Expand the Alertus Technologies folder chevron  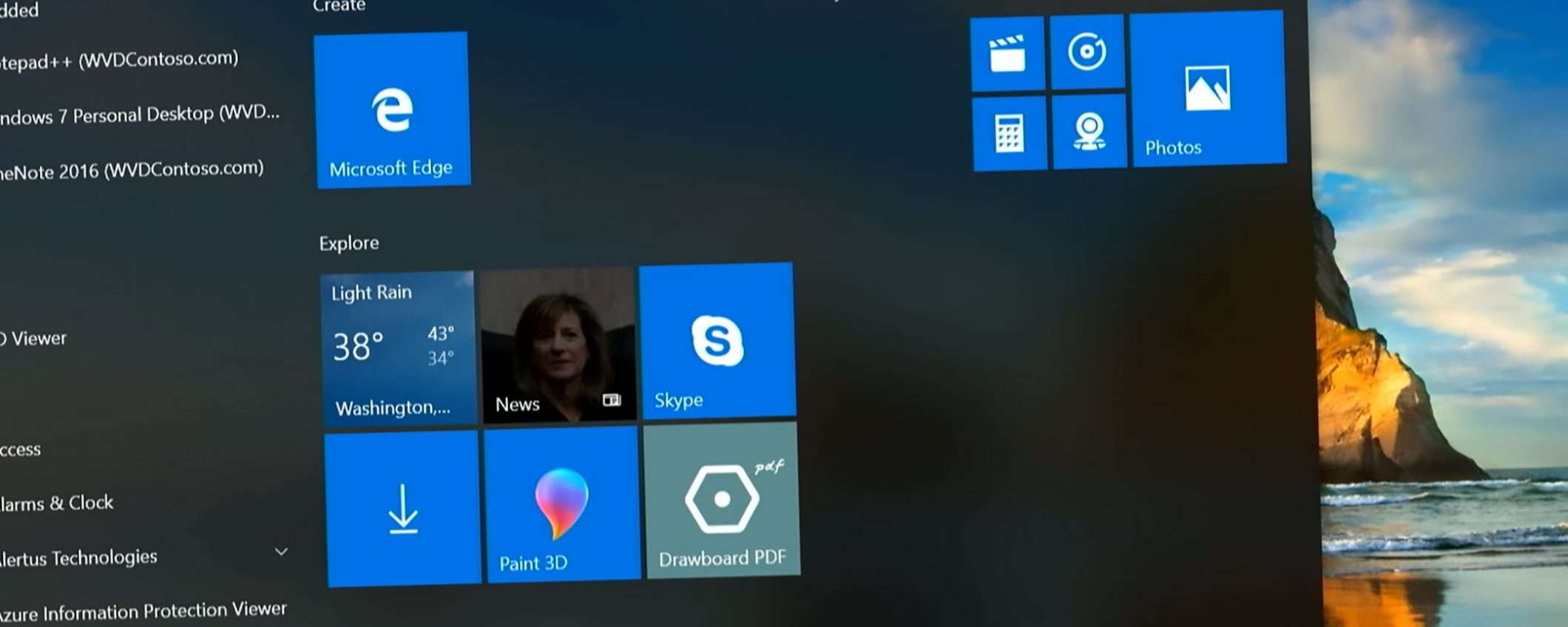point(281,552)
